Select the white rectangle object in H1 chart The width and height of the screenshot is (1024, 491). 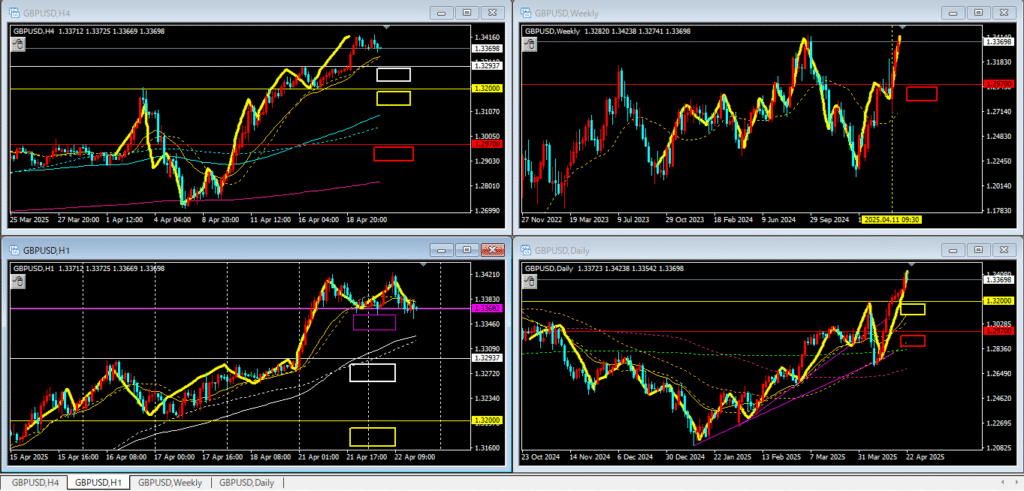372,373
